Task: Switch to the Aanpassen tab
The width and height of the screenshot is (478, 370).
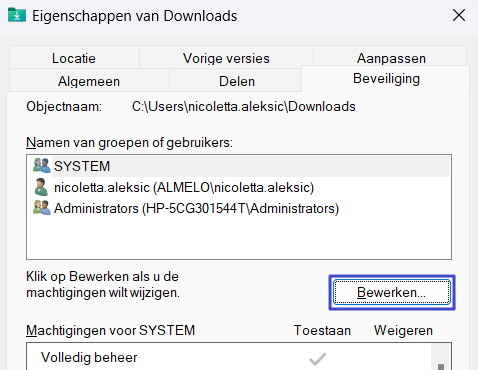Action: point(391,58)
